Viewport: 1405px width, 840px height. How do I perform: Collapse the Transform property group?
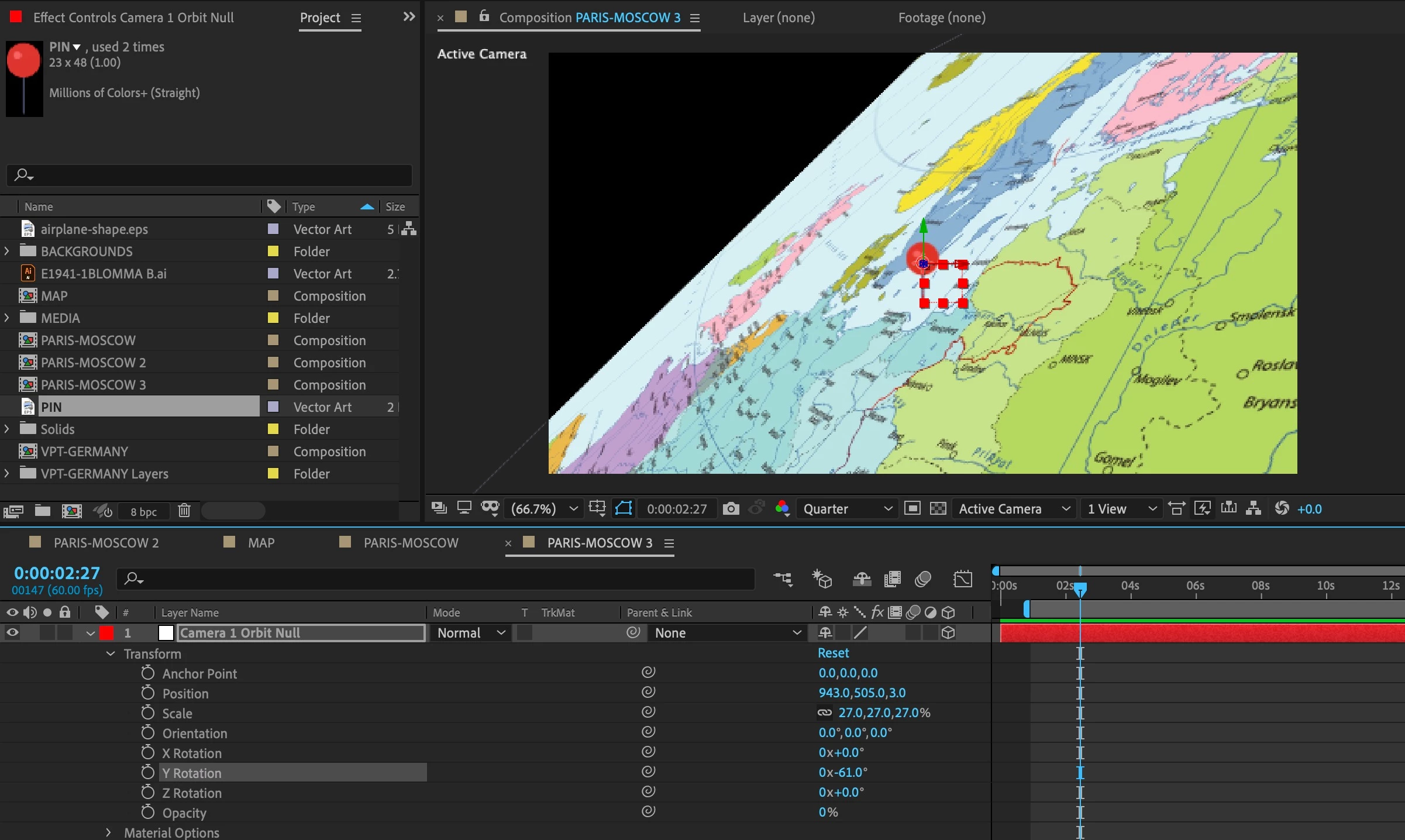point(110,653)
